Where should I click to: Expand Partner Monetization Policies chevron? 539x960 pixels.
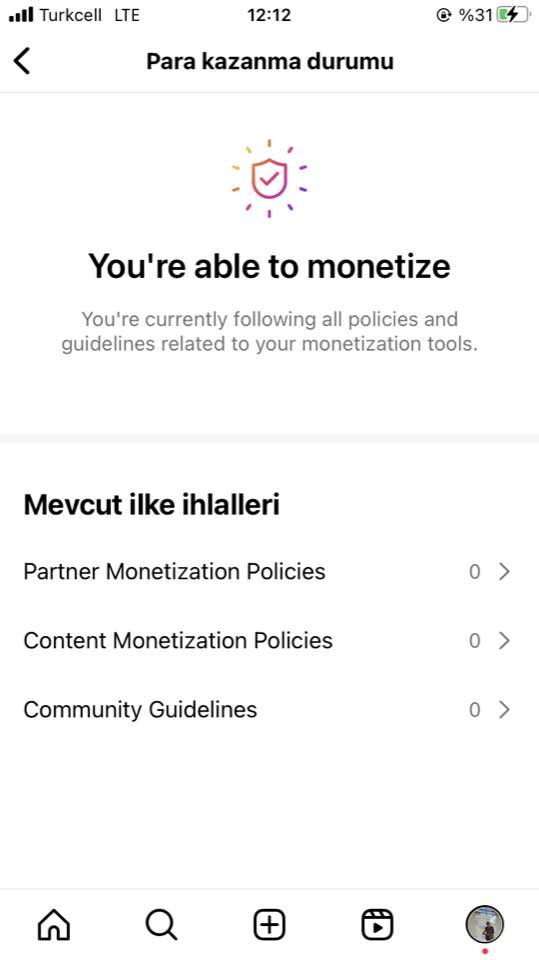point(504,572)
